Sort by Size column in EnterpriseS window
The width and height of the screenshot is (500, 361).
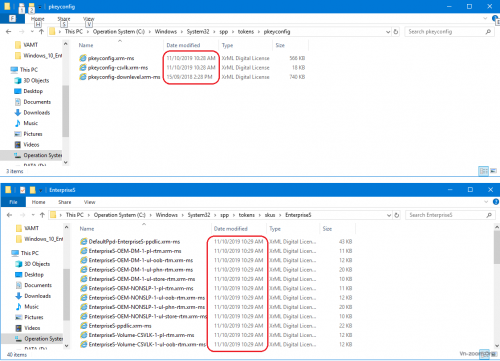tap(327, 229)
